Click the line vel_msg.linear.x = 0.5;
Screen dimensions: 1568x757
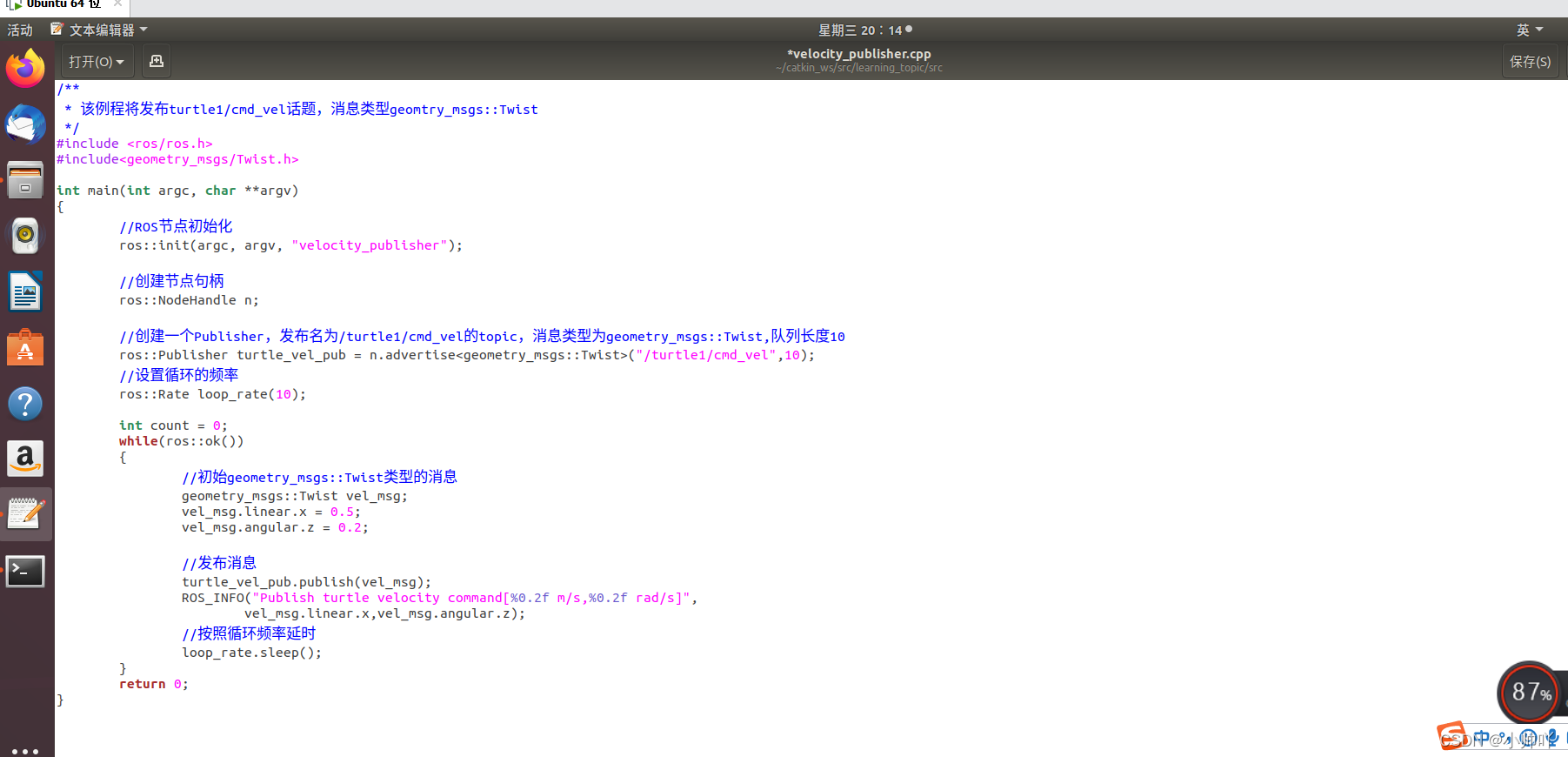click(270, 512)
